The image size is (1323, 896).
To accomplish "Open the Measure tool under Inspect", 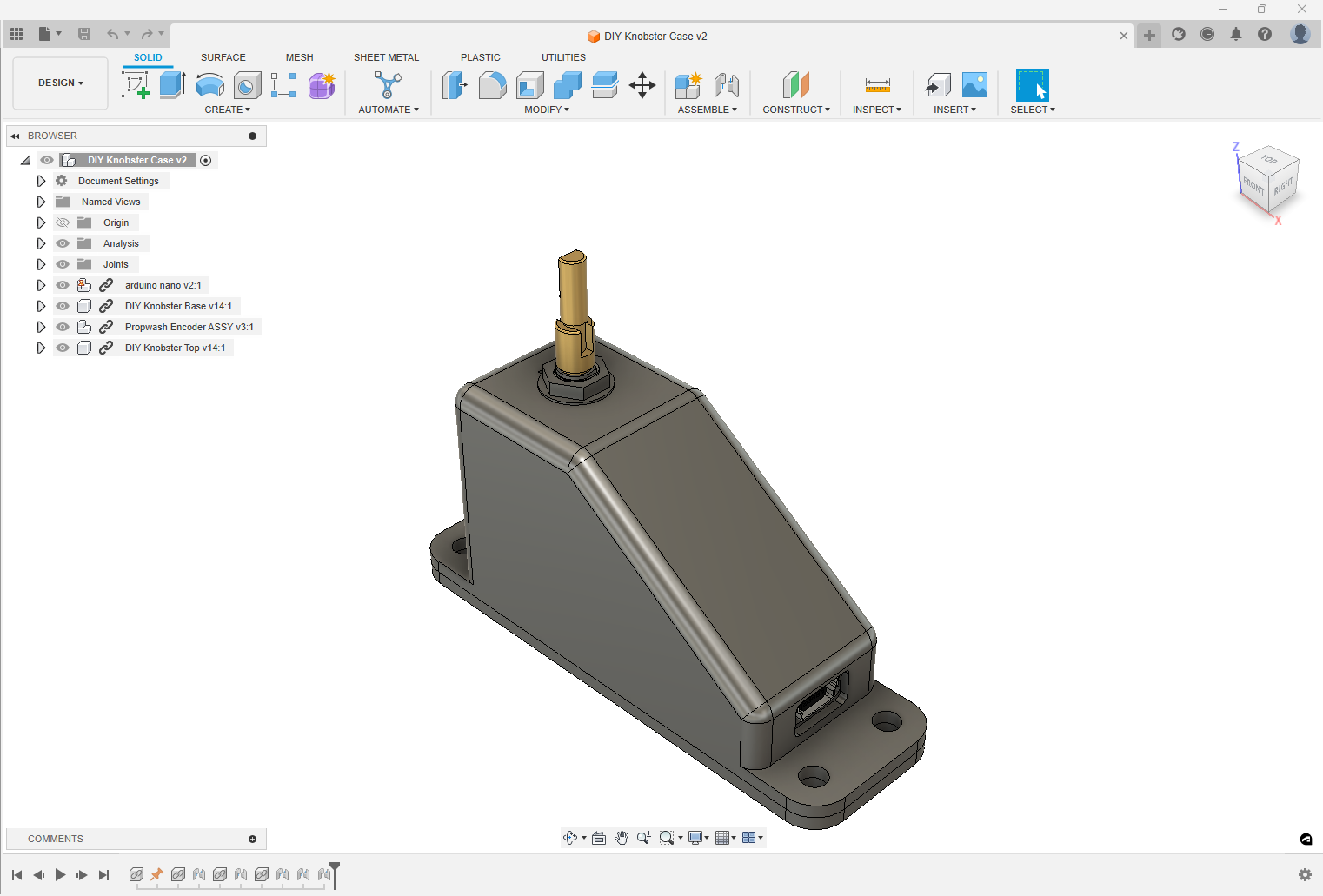I will [x=877, y=85].
